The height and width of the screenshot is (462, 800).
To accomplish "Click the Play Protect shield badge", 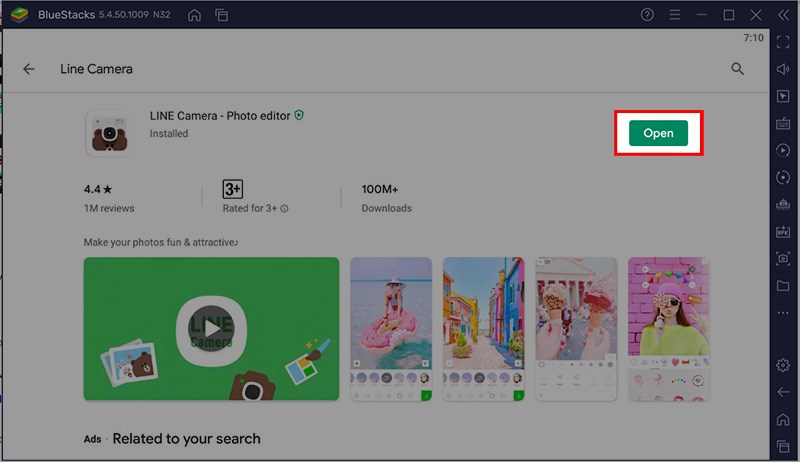I will pyautogui.click(x=299, y=115).
